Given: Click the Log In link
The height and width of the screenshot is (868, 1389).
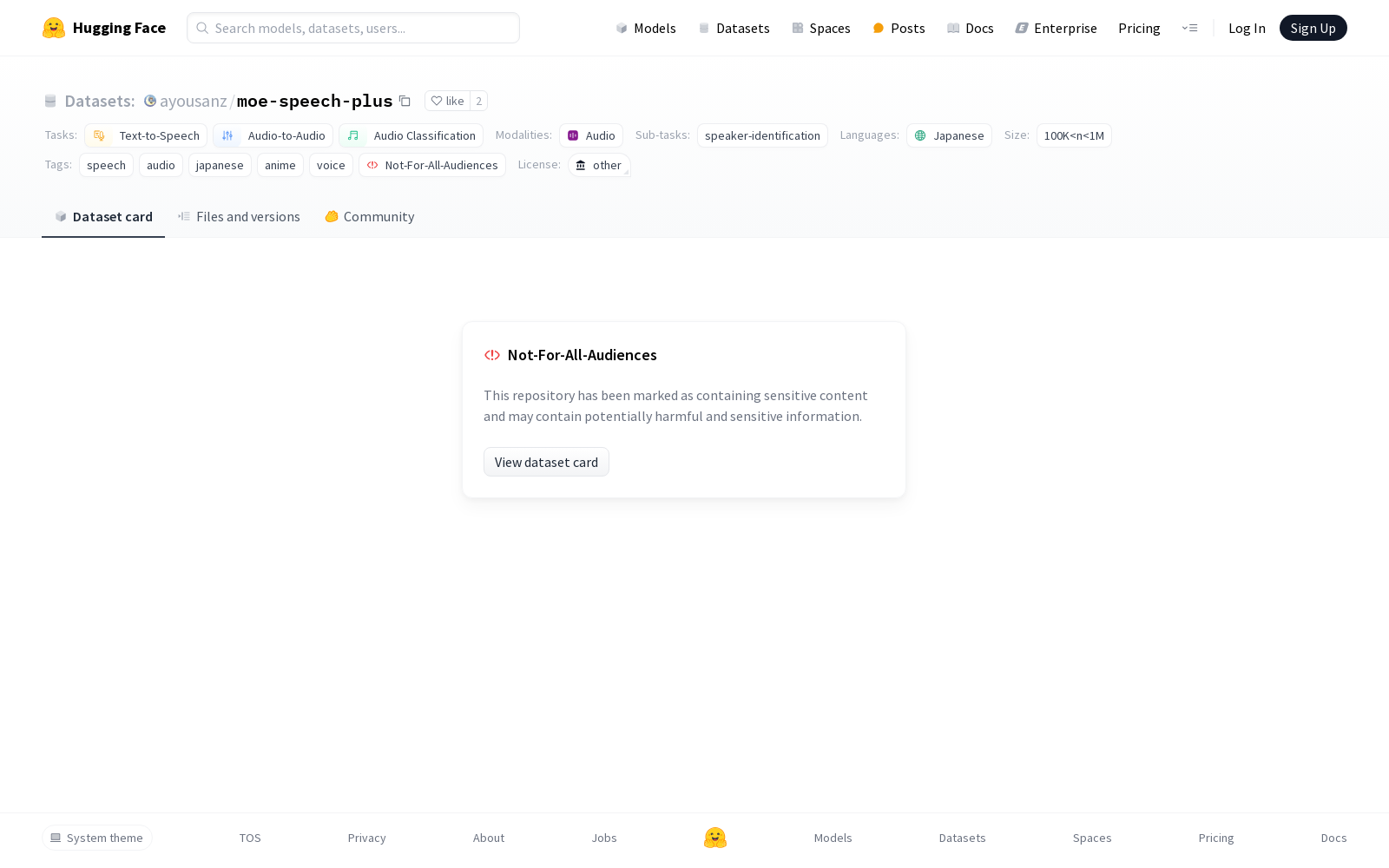Looking at the screenshot, I should point(1247,28).
